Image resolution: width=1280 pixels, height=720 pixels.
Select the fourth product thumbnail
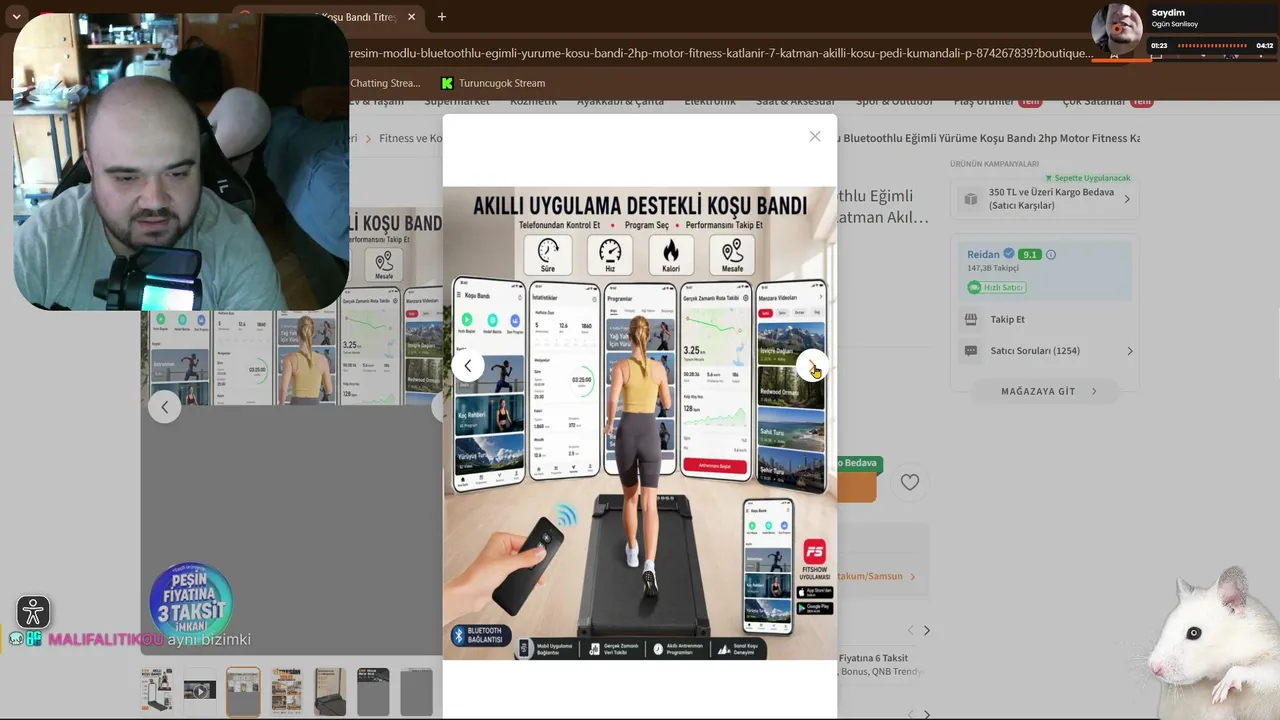pos(286,691)
